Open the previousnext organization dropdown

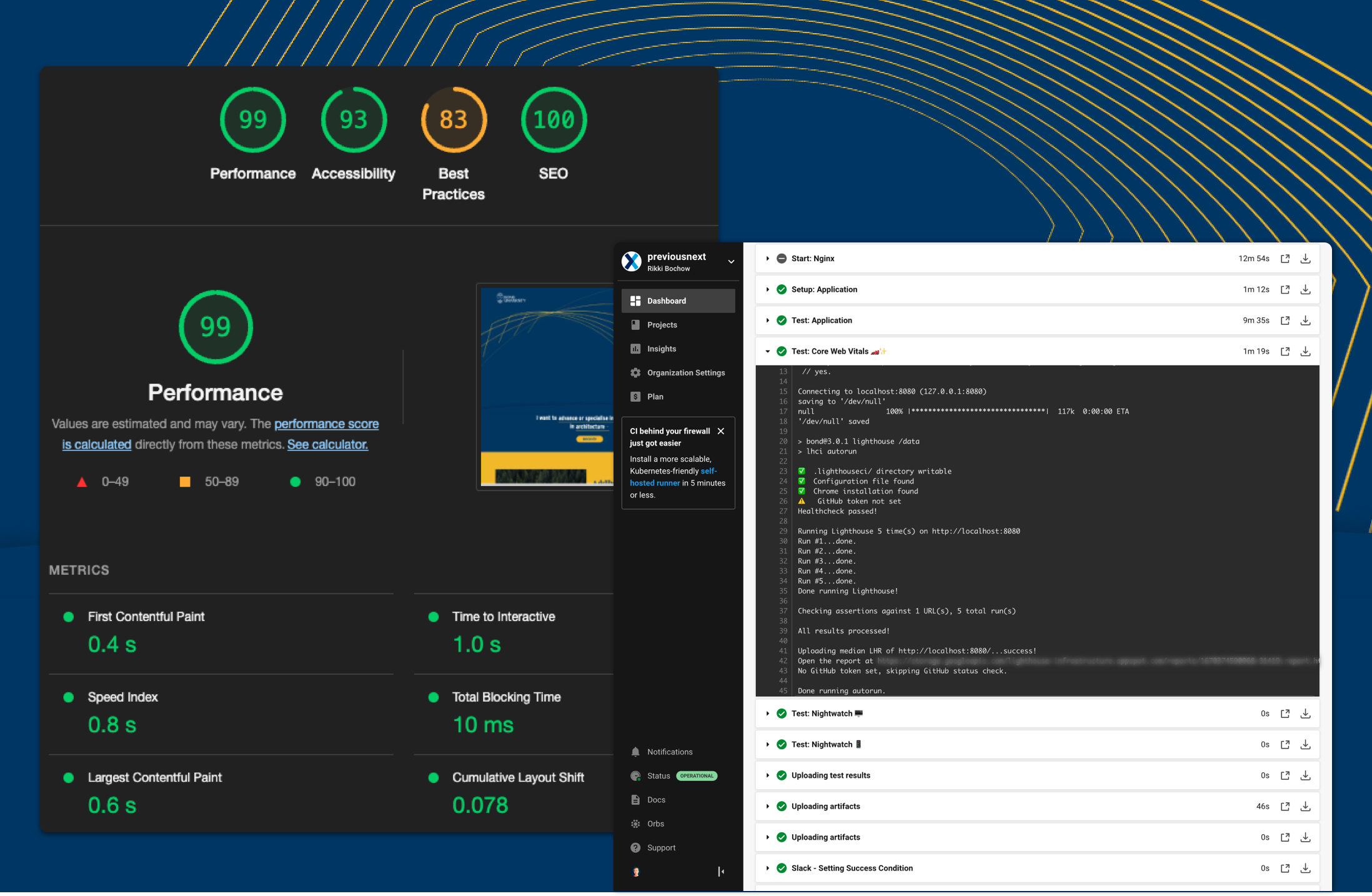coord(730,262)
